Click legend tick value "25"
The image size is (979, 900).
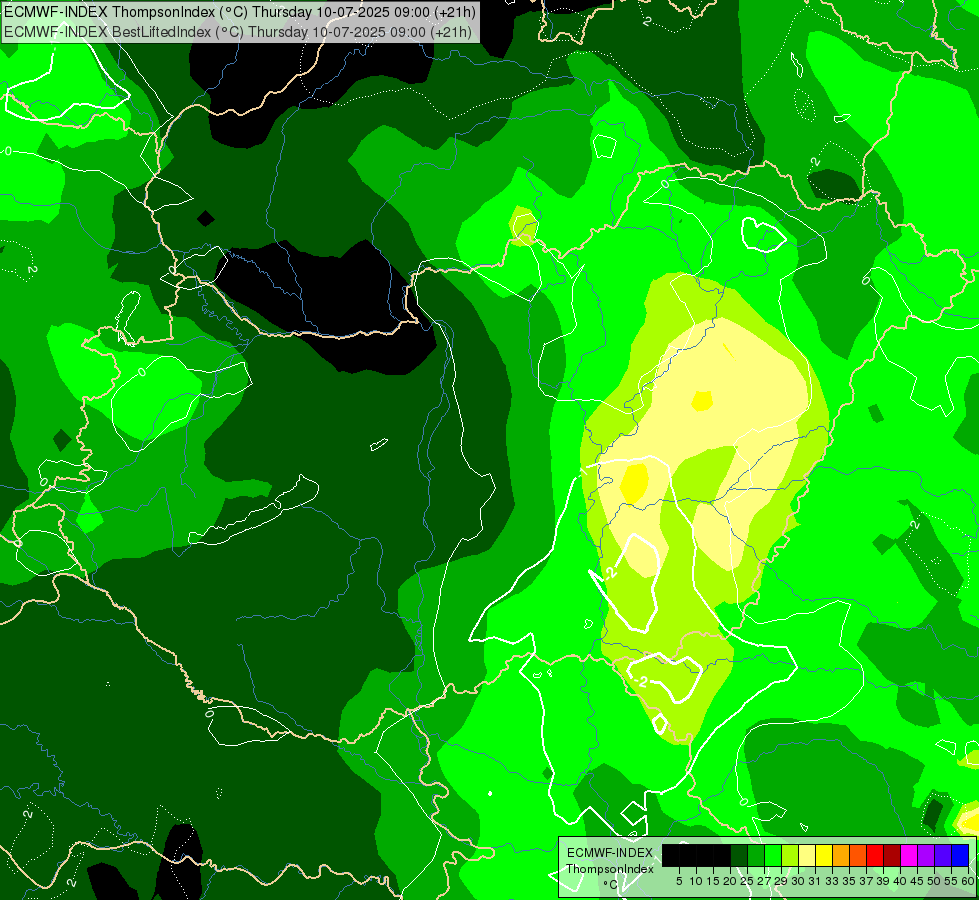747,881
